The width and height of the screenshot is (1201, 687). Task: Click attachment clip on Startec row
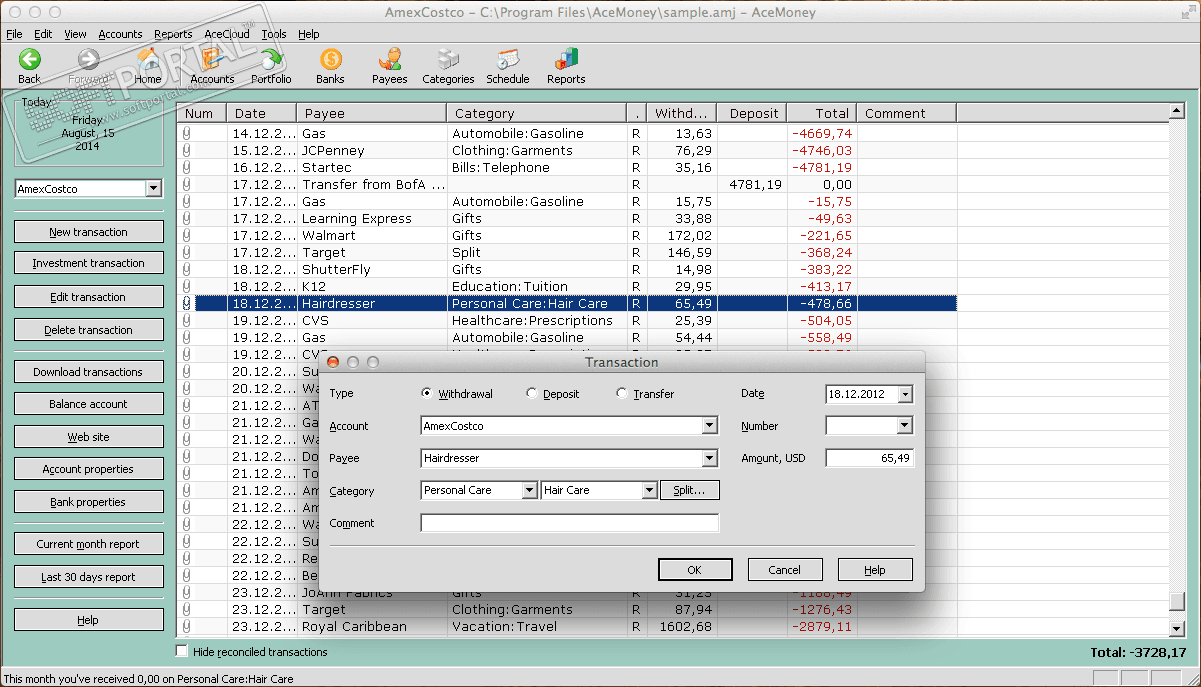[x=186, y=168]
